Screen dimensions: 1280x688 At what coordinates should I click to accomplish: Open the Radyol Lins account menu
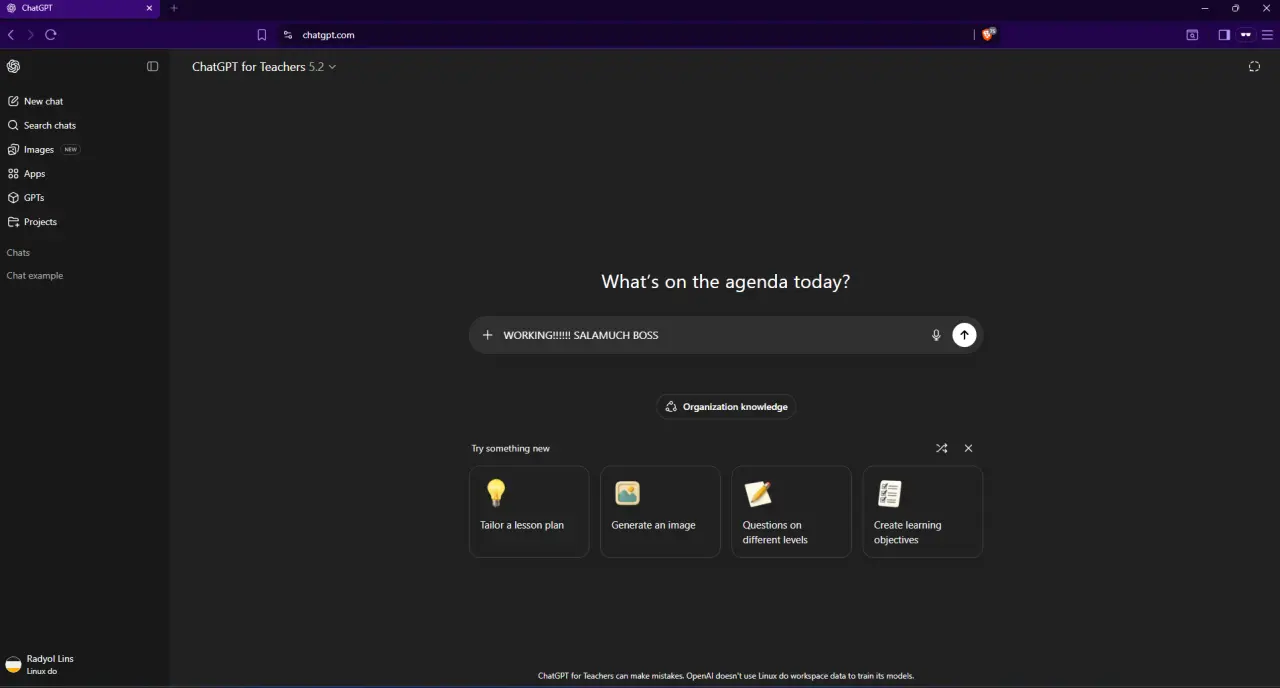click(84, 664)
